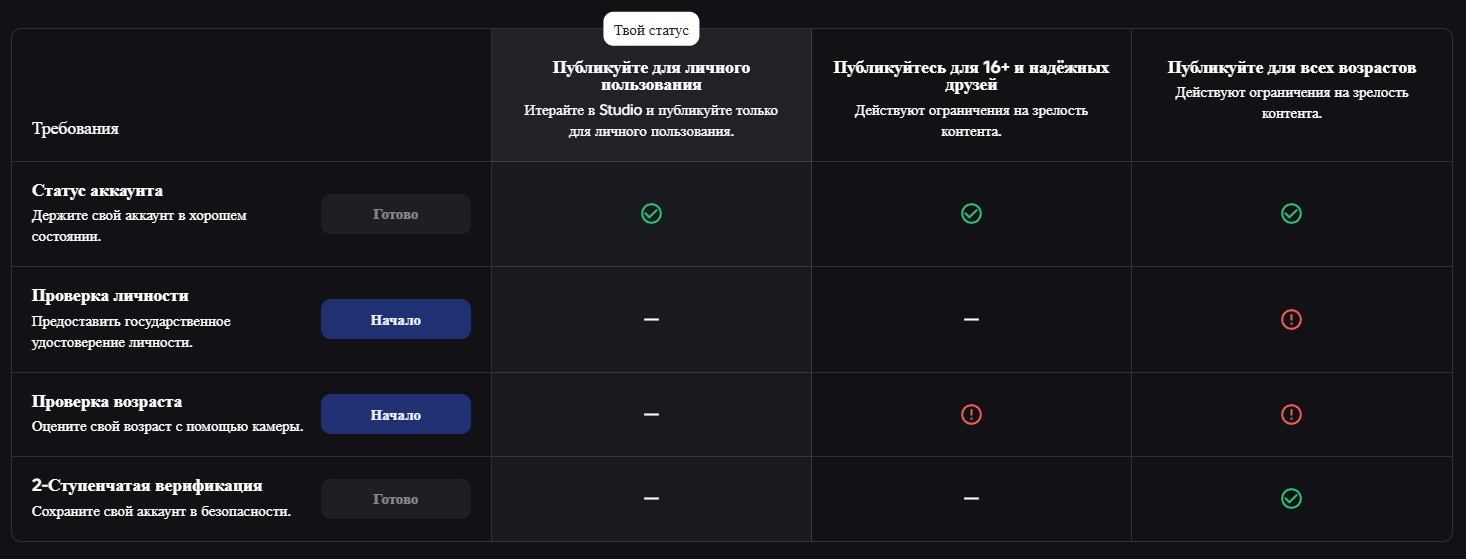Screen dimensions: 1466x559
Task: Start age verification with the Начало button
Action: 396,414
